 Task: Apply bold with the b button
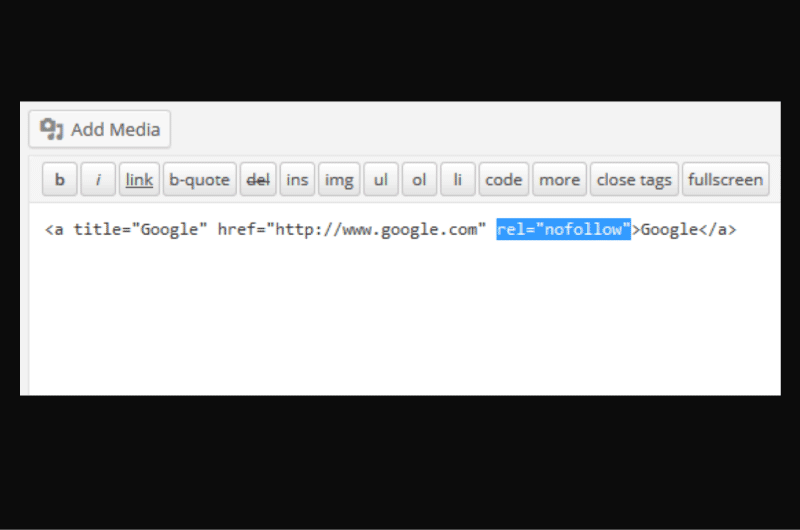[60, 180]
